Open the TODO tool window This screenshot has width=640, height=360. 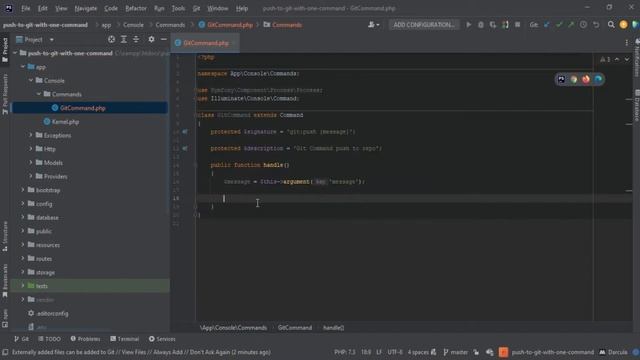[49, 339]
